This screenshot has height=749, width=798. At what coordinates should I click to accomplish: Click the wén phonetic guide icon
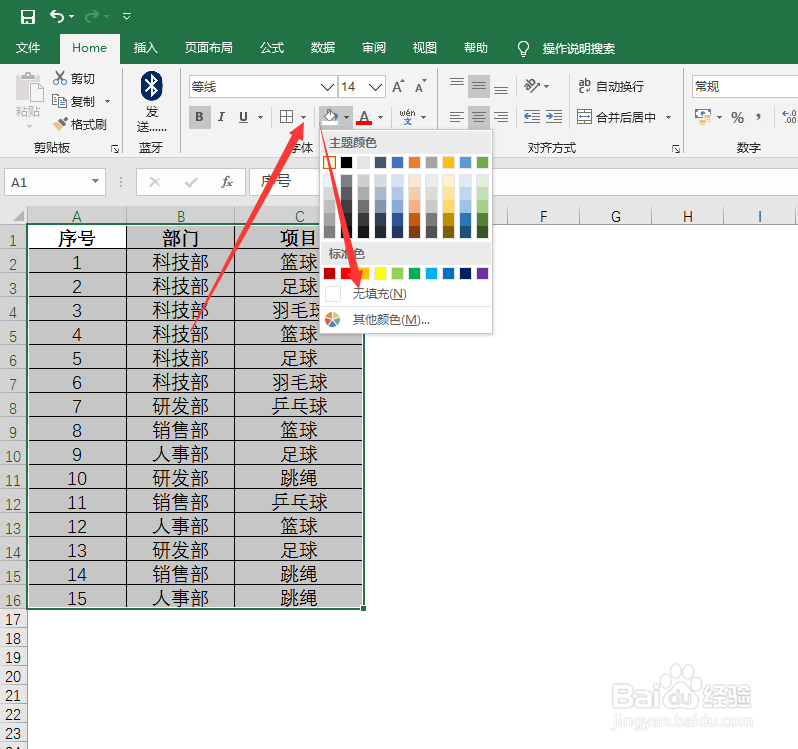tap(407, 117)
